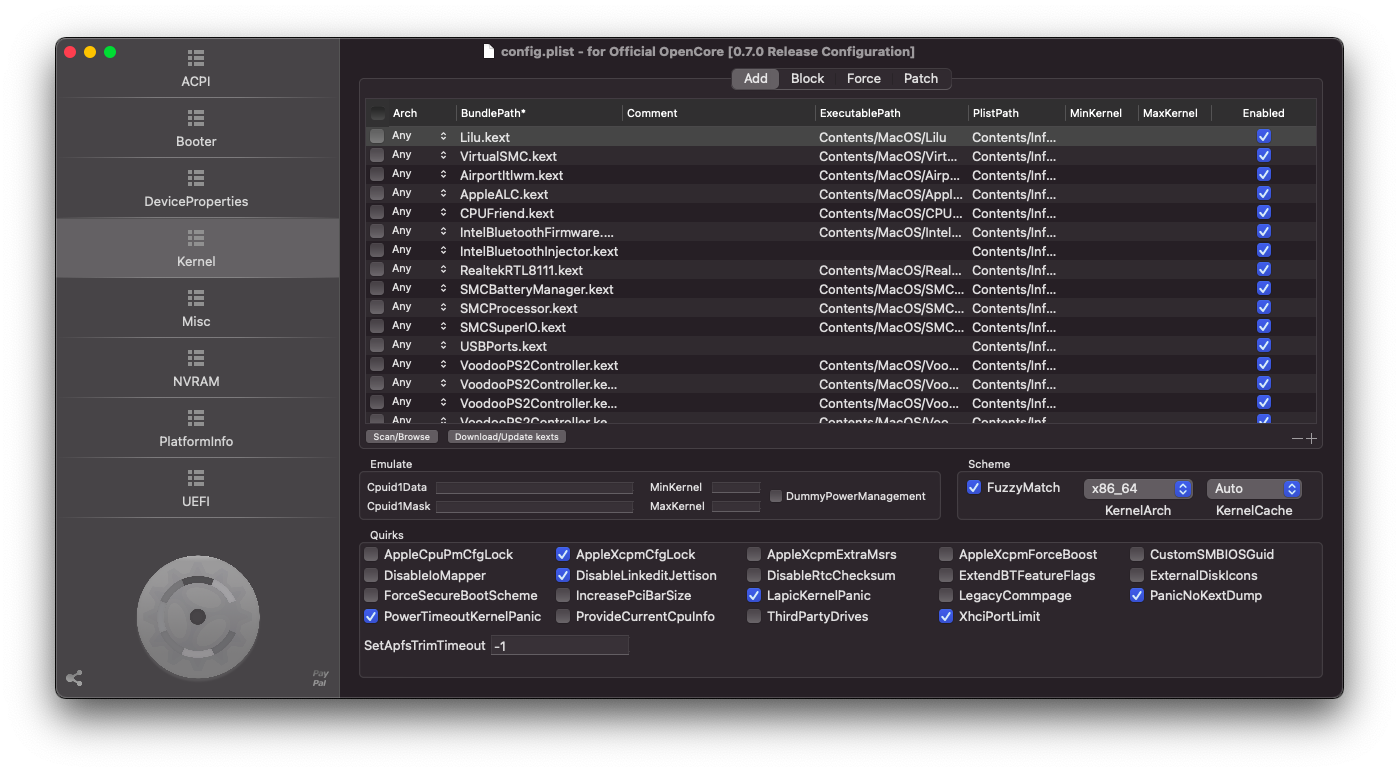Open the UEFI section icon
This screenshot has width=1399, height=772.
196,478
